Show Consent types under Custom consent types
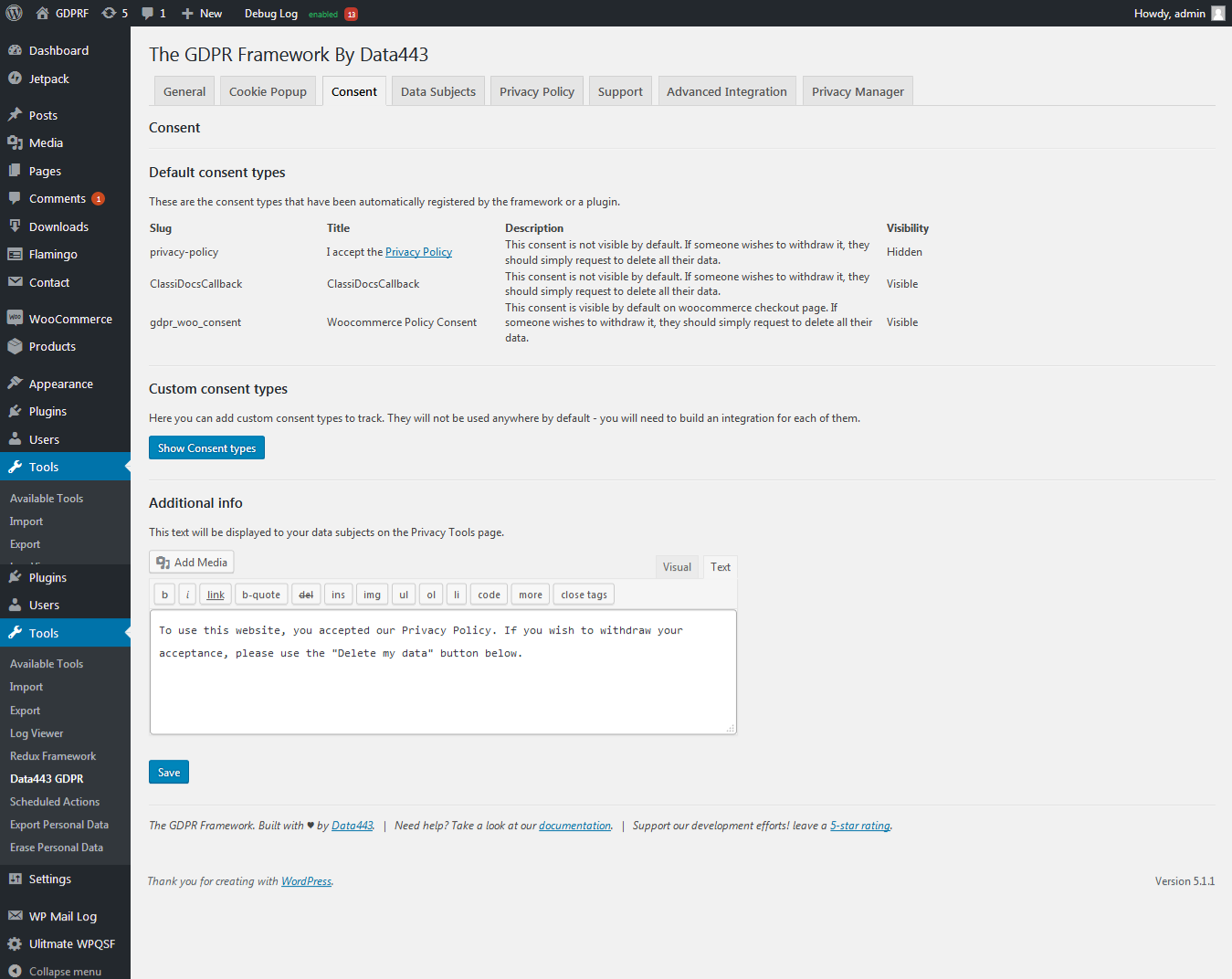This screenshot has width=1232, height=979. click(206, 447)
